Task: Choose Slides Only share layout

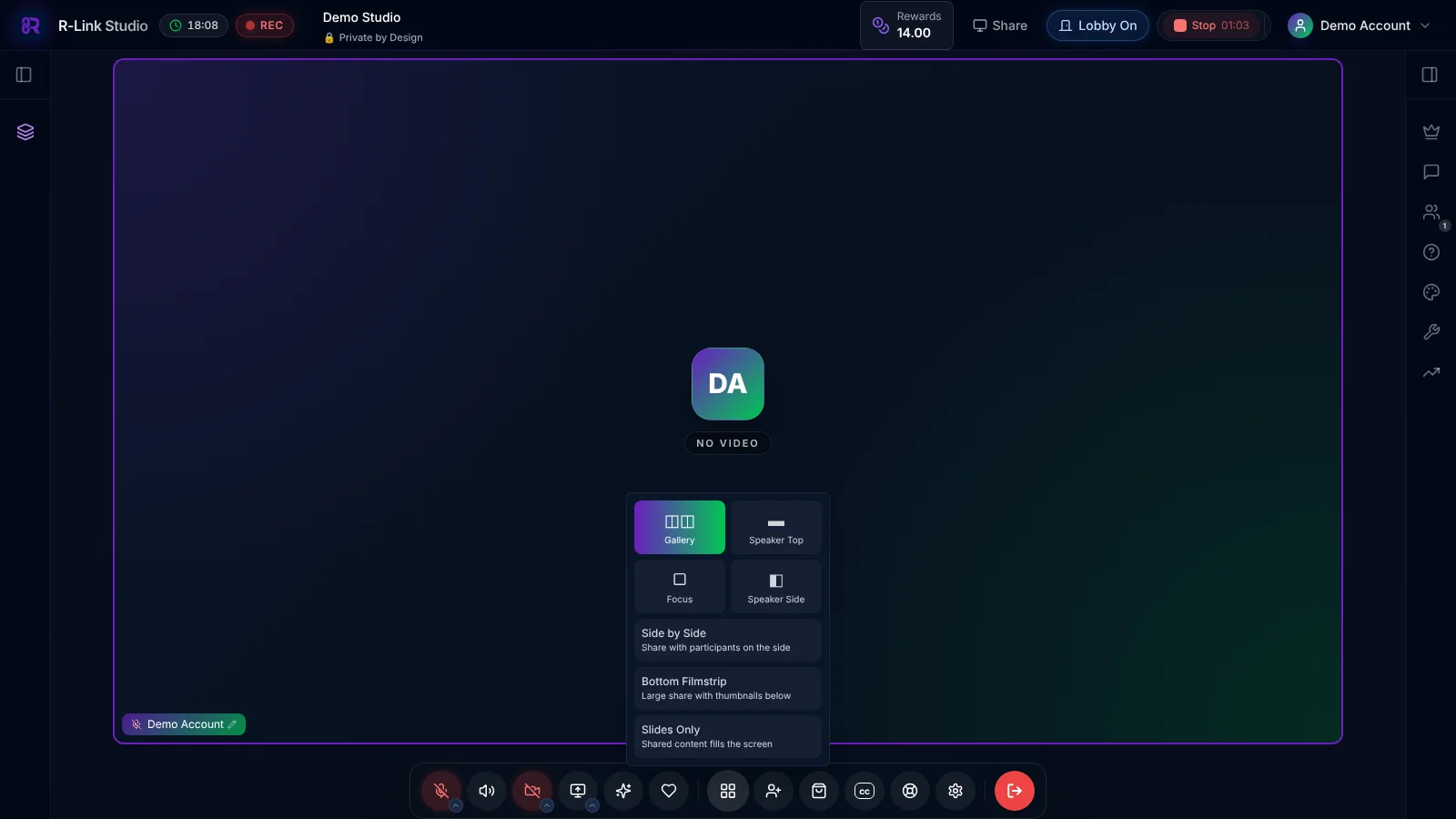Action: point(728,736)
